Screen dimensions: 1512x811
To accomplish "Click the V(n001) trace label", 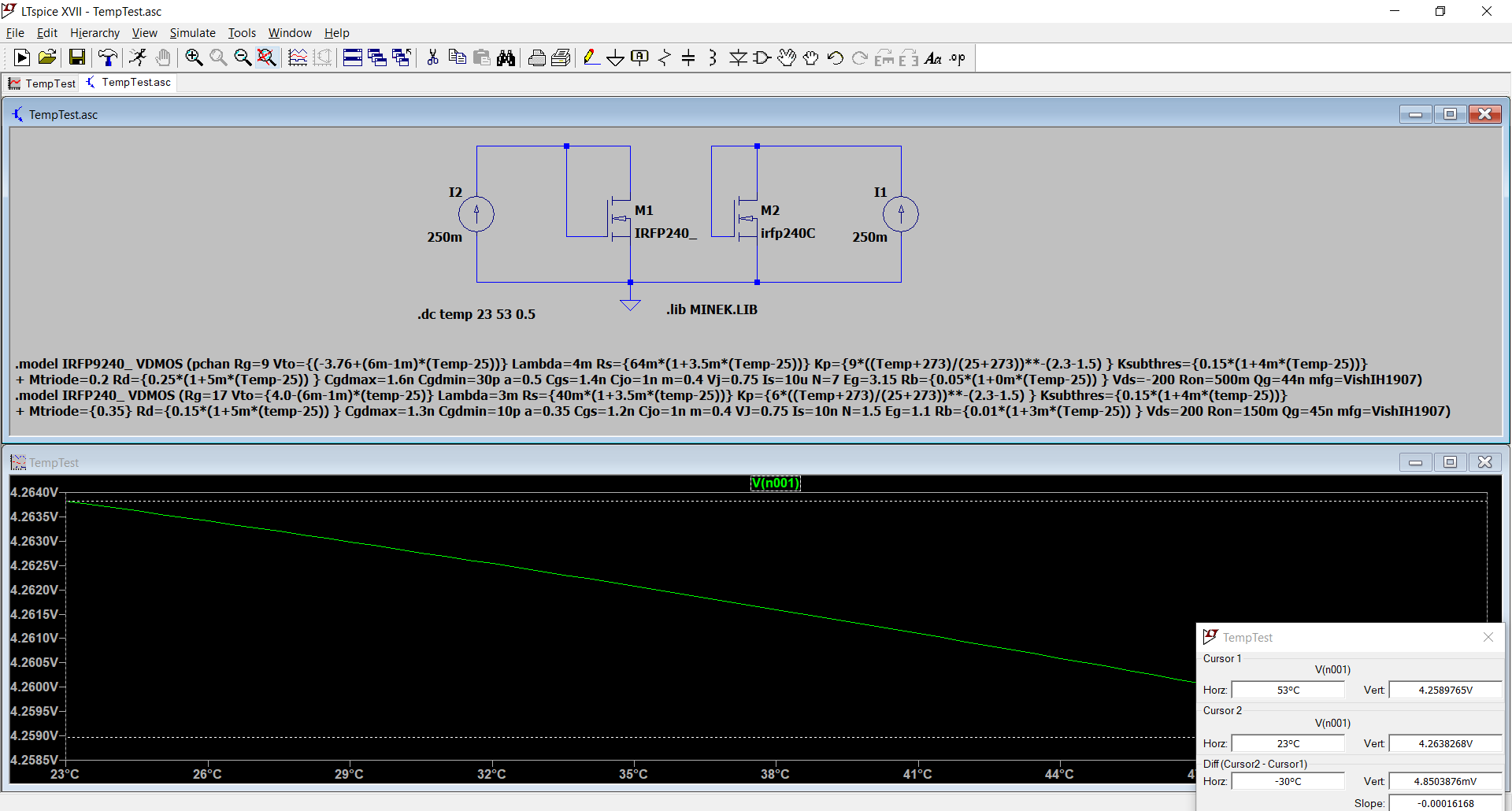I will 776,483.
